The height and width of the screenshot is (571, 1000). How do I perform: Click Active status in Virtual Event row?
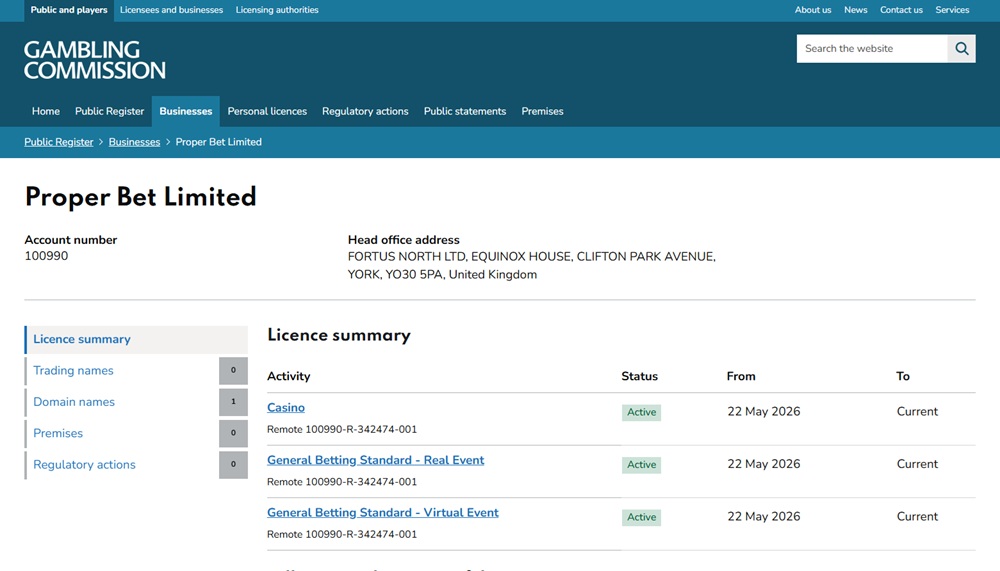pos(642,517)
